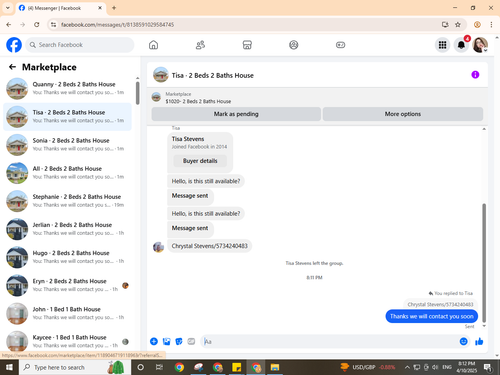The width and height of the screenshot is (500, 375).
Task: Open the Jerlian conversation
Action: 67,229
